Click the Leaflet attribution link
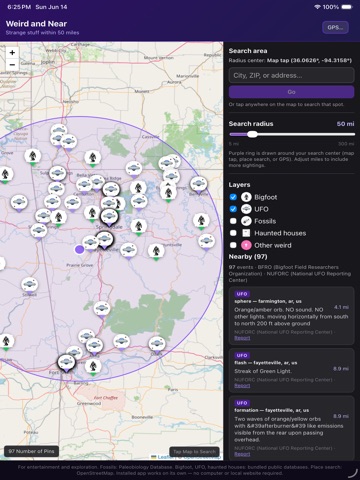This screenshot has height=480, width=360. point(165,457)
